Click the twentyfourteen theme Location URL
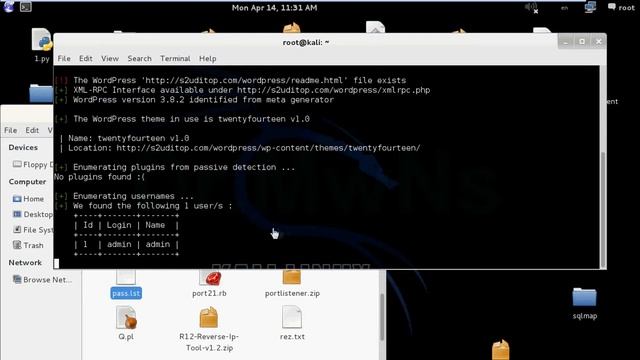The width and height of the screenshot is (640, 360). [268, 148]
